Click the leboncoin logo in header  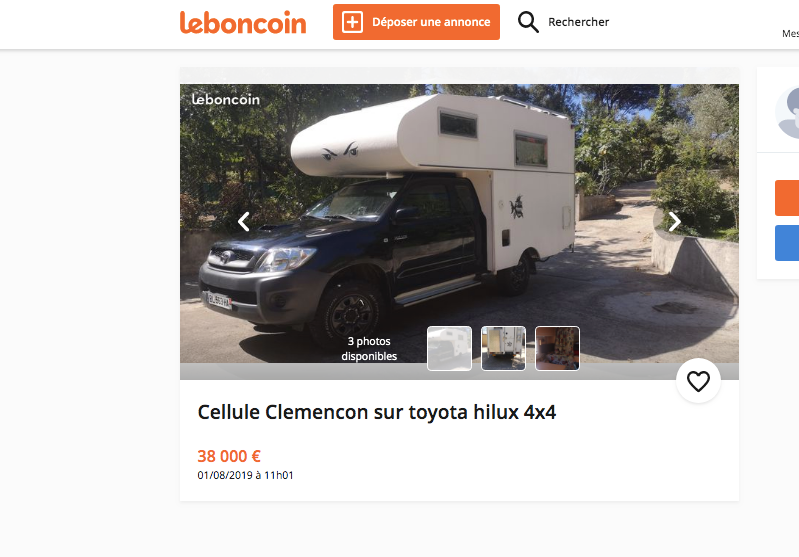point(243,22)
